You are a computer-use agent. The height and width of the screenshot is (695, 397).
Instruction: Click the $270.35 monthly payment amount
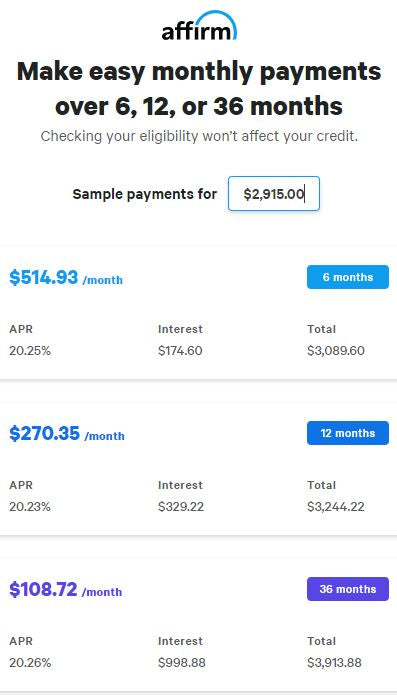(44, 433)
